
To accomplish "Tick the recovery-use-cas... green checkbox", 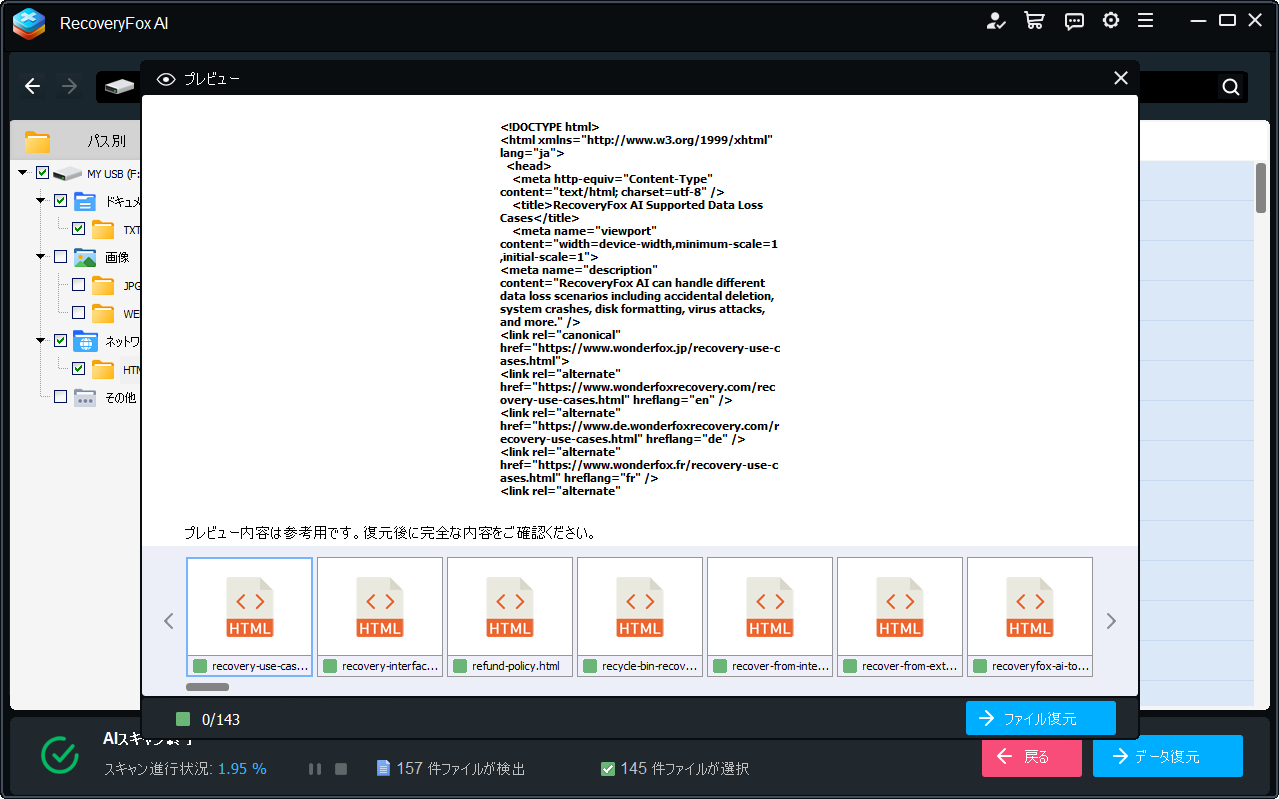I will tap(200, 666).
